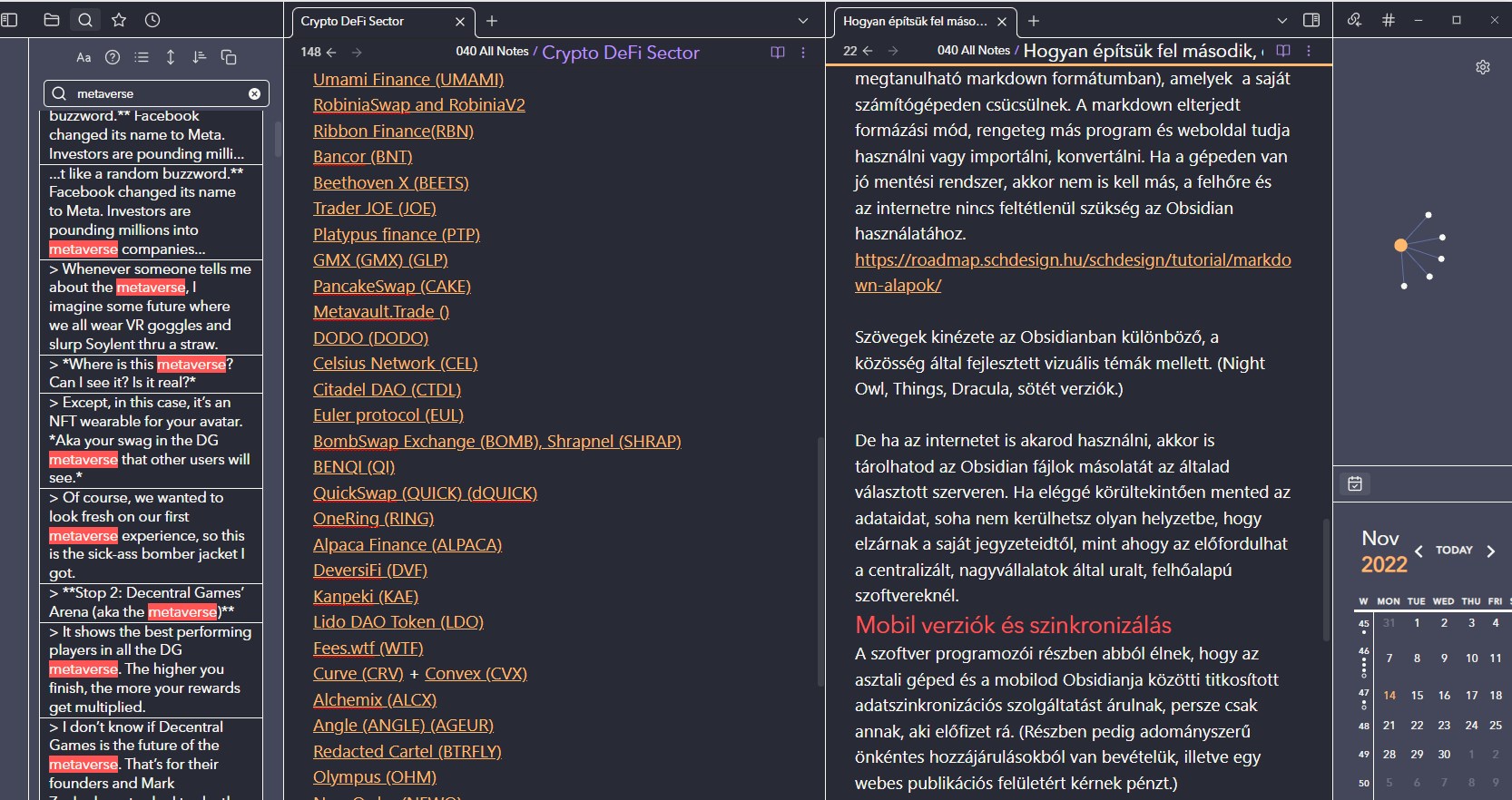Open the tags panel hash icon
The image size is (1512, 800).
point(1389,20)
